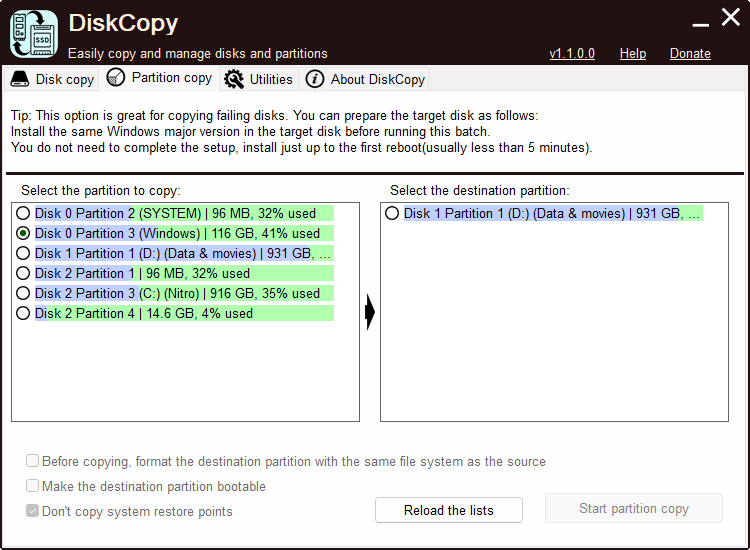Switch to the Disk copy tab
This screenshot has height=550, width=750.
pos(52,79)
